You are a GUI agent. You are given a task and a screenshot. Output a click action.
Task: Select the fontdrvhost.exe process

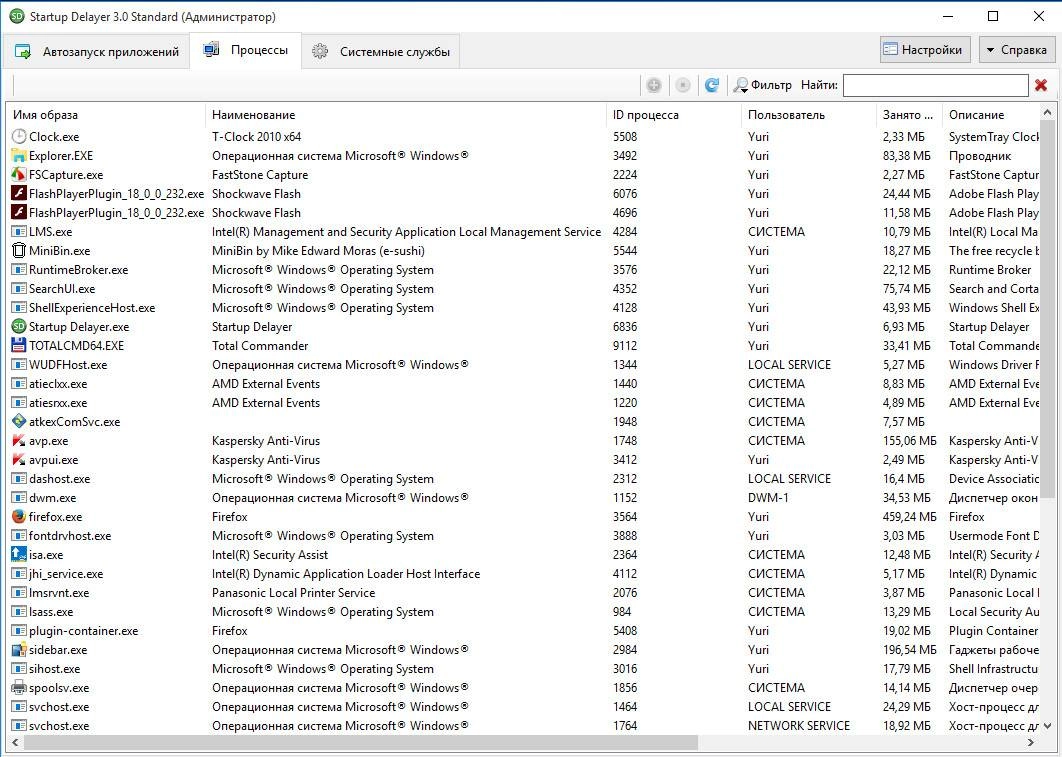(524, 535)
